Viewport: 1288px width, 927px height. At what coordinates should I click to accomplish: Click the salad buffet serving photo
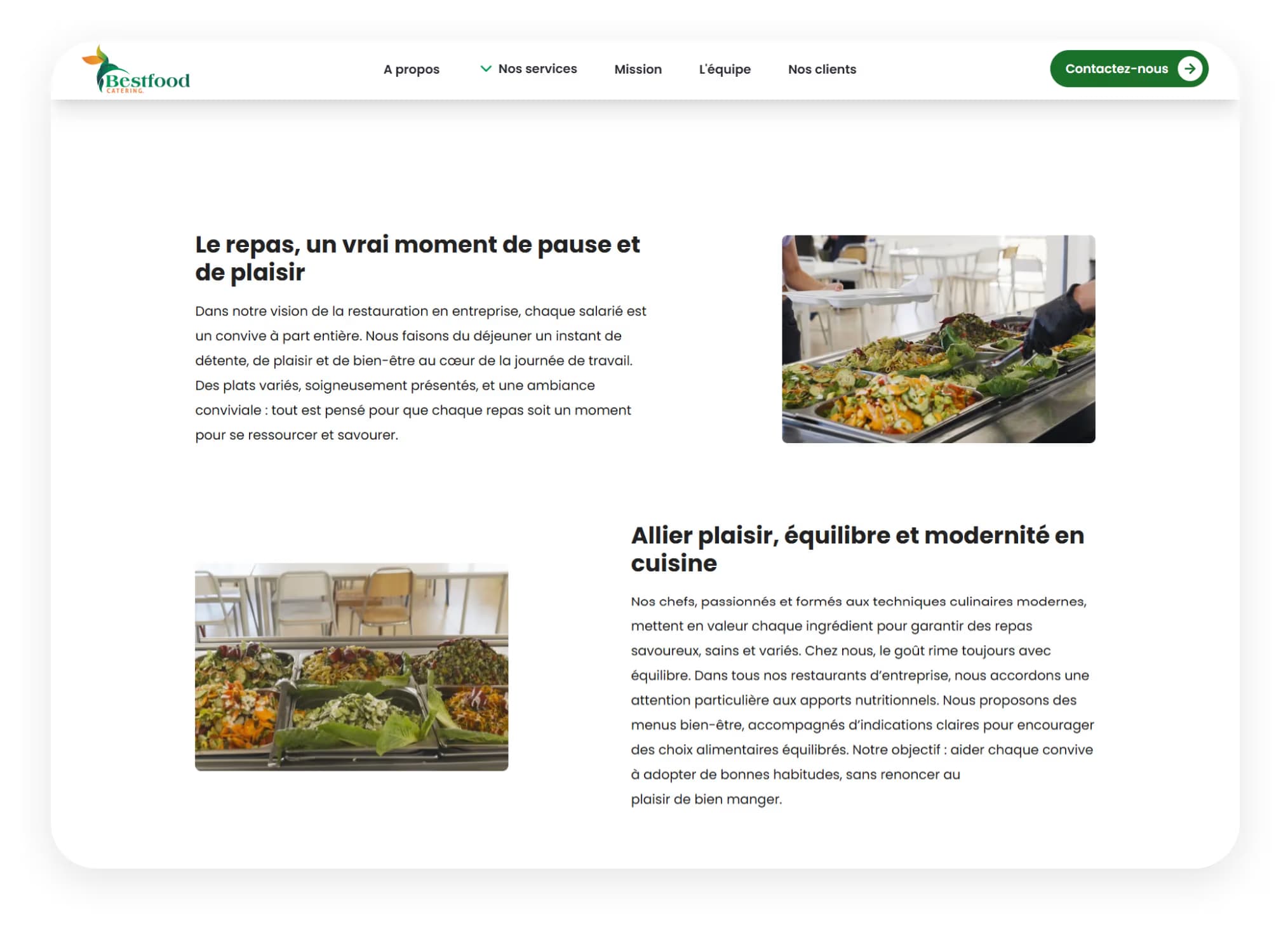point(938,339)
